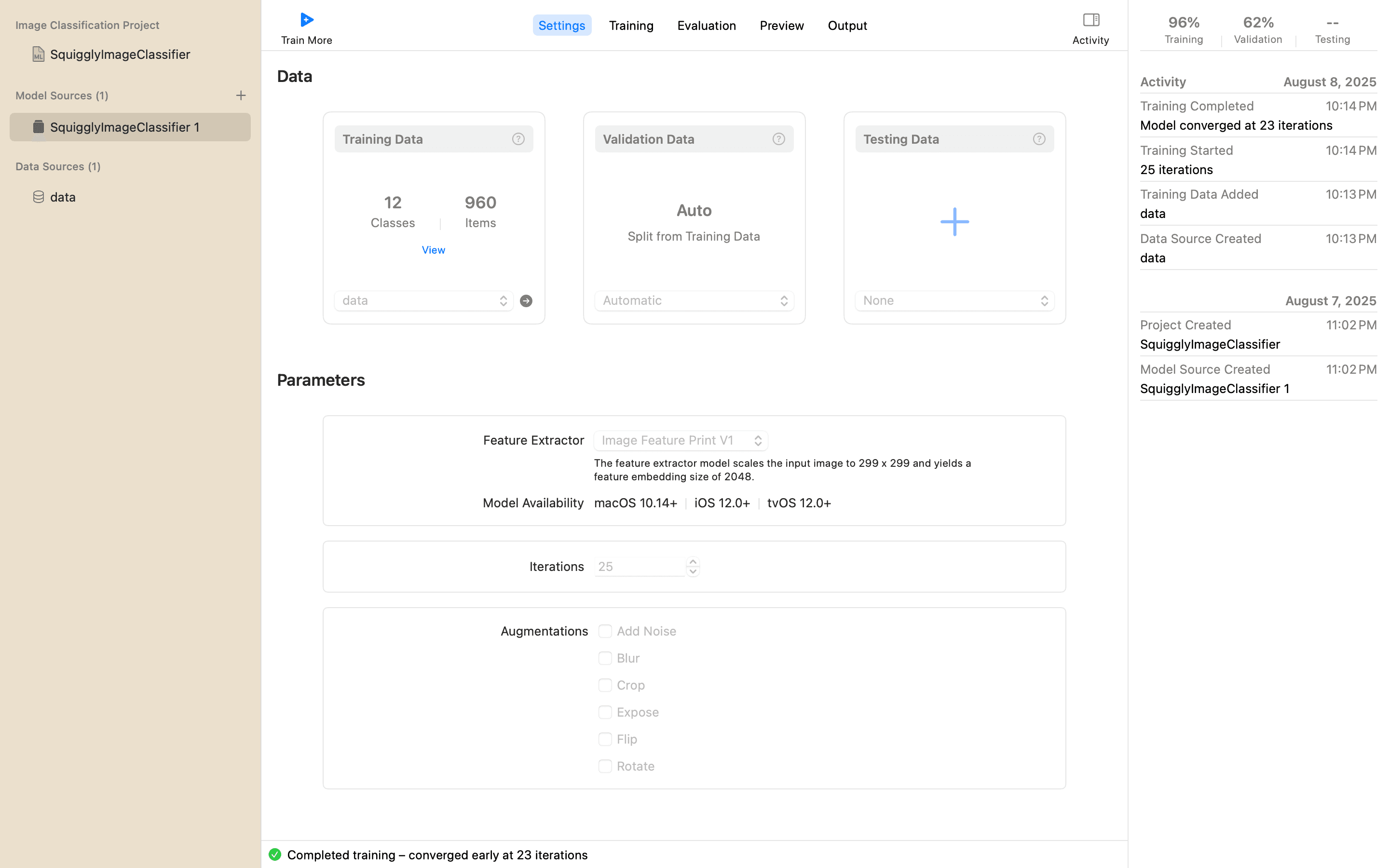
Task: Open the Feature Extractor dropdown
Action: pos(681,440)
